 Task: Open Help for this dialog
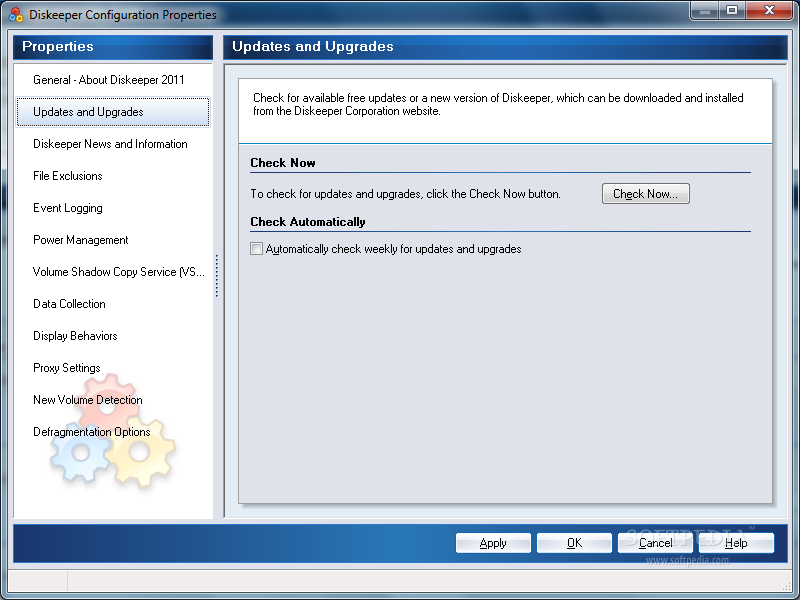[x=736, y=543]
